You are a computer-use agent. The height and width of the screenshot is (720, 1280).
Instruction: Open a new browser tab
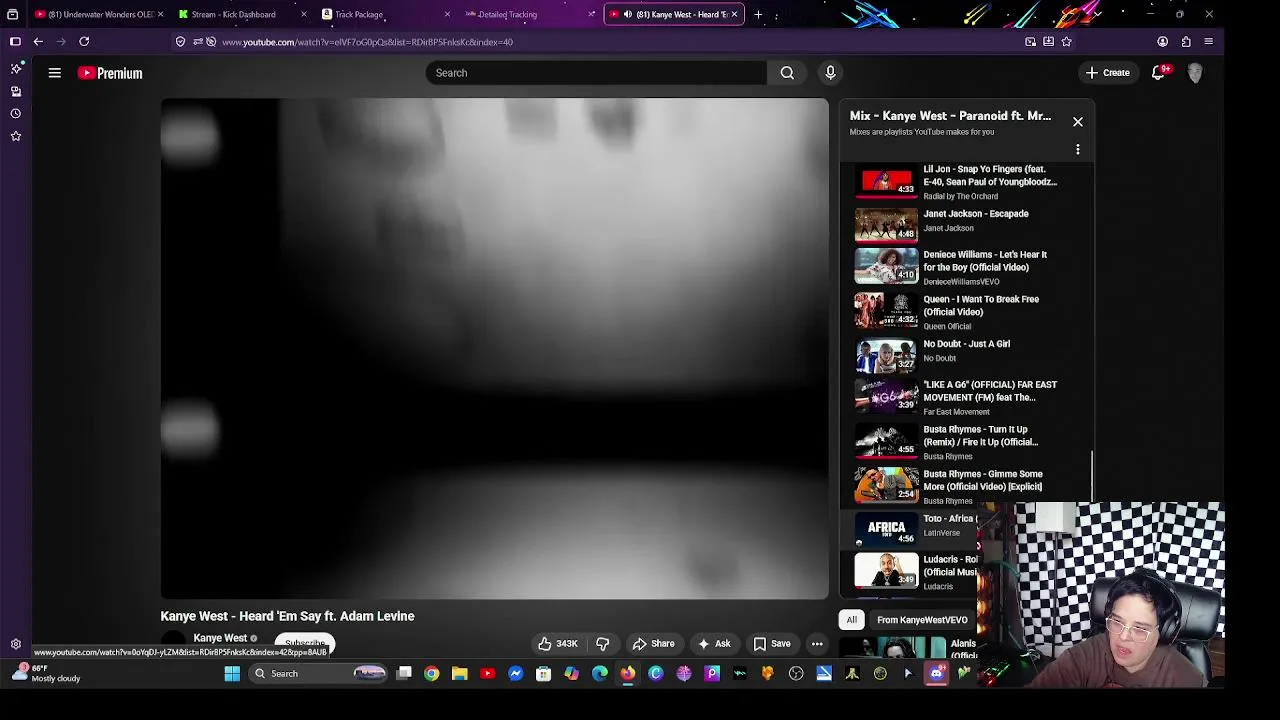(758, 14)
